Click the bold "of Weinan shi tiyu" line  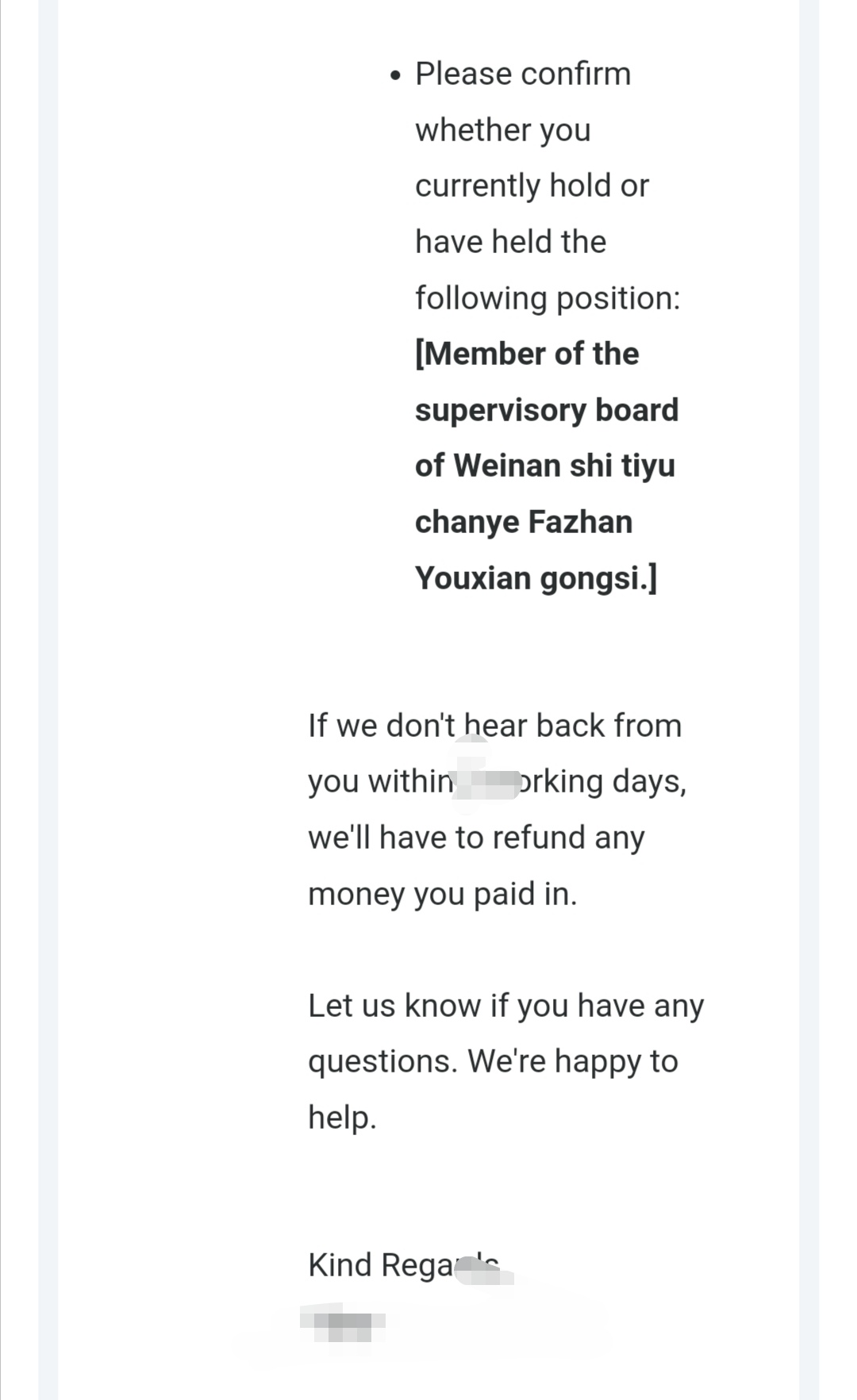[544, 466]
